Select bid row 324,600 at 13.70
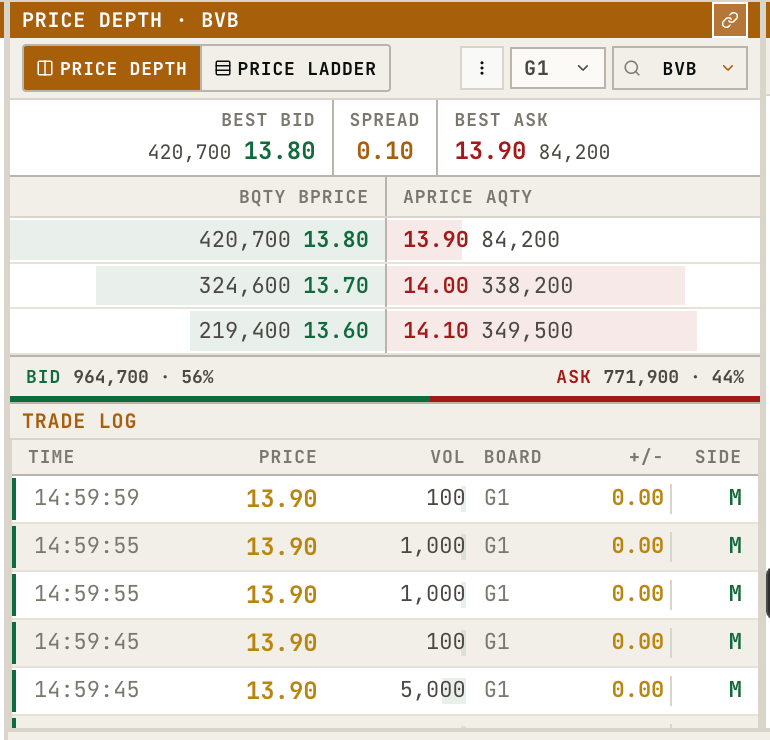 click(198, 285)
